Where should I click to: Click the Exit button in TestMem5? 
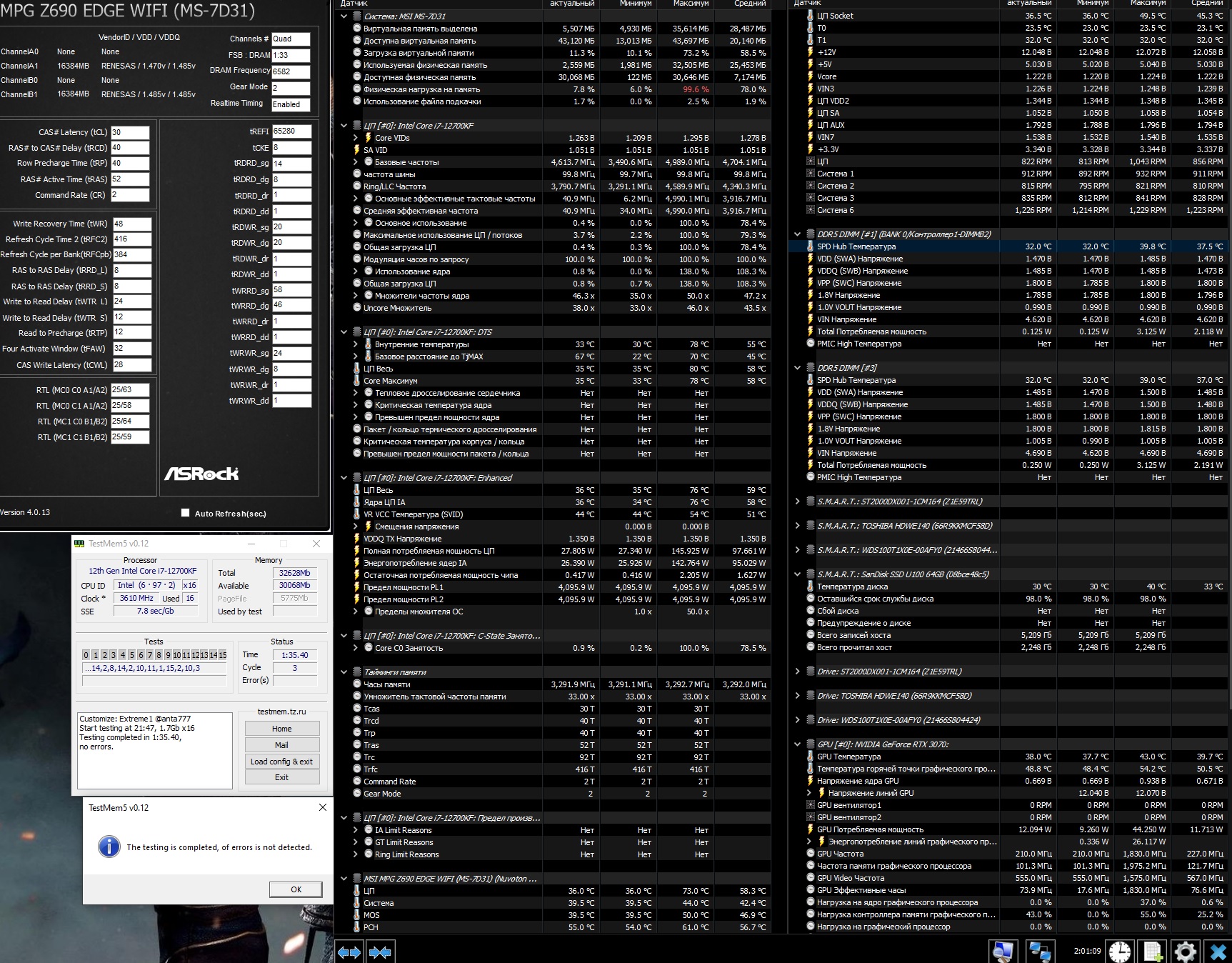281,777
